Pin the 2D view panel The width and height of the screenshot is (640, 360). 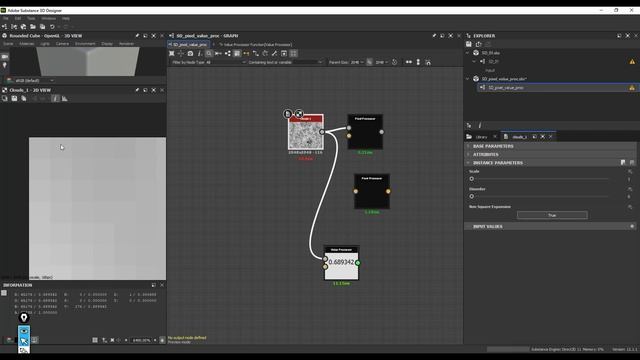click(137, 90)
